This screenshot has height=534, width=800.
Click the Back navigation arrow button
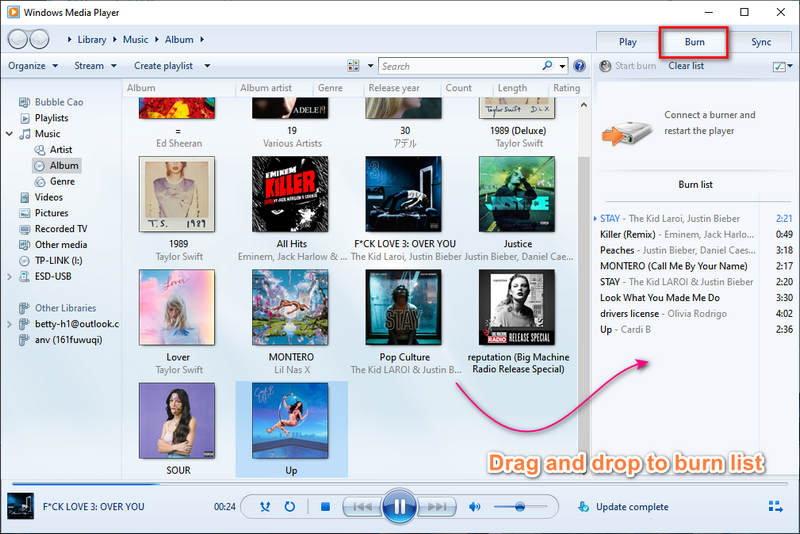pyautogui.click(x=18, y=39)
